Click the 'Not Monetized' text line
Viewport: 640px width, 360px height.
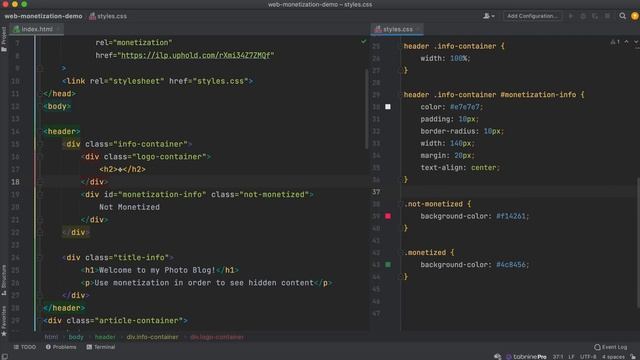coord(129,207)
